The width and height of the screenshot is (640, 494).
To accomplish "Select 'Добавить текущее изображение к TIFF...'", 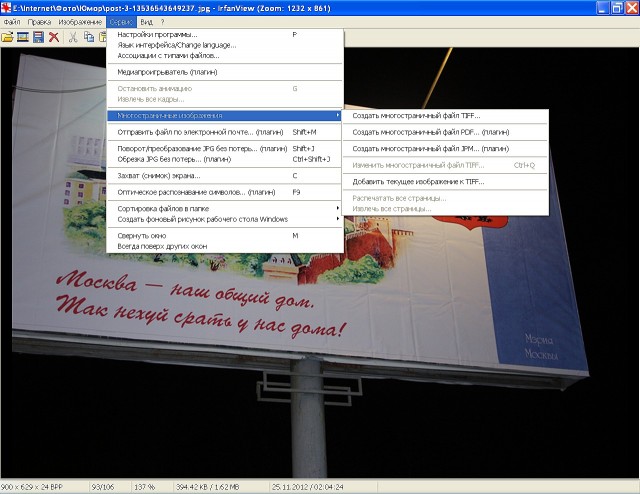I will [418, 182].
